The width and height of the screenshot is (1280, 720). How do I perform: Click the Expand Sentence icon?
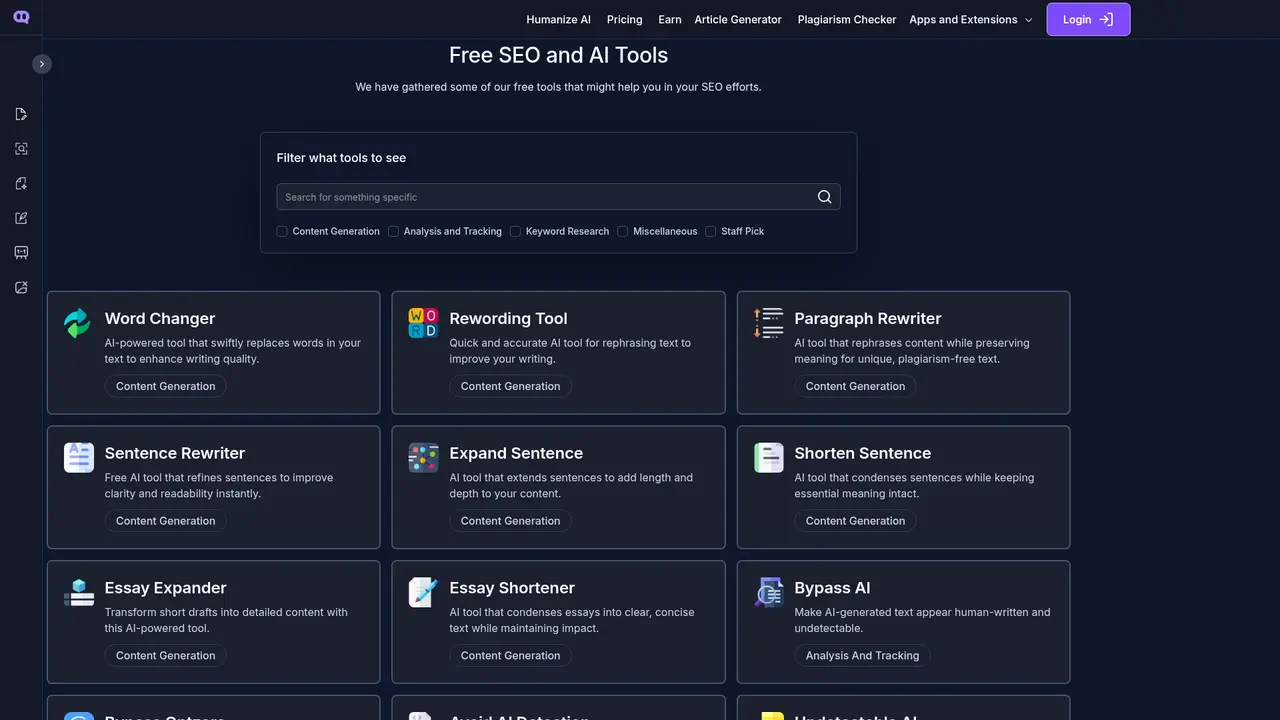pyautogui.click(x=423, y=458)
